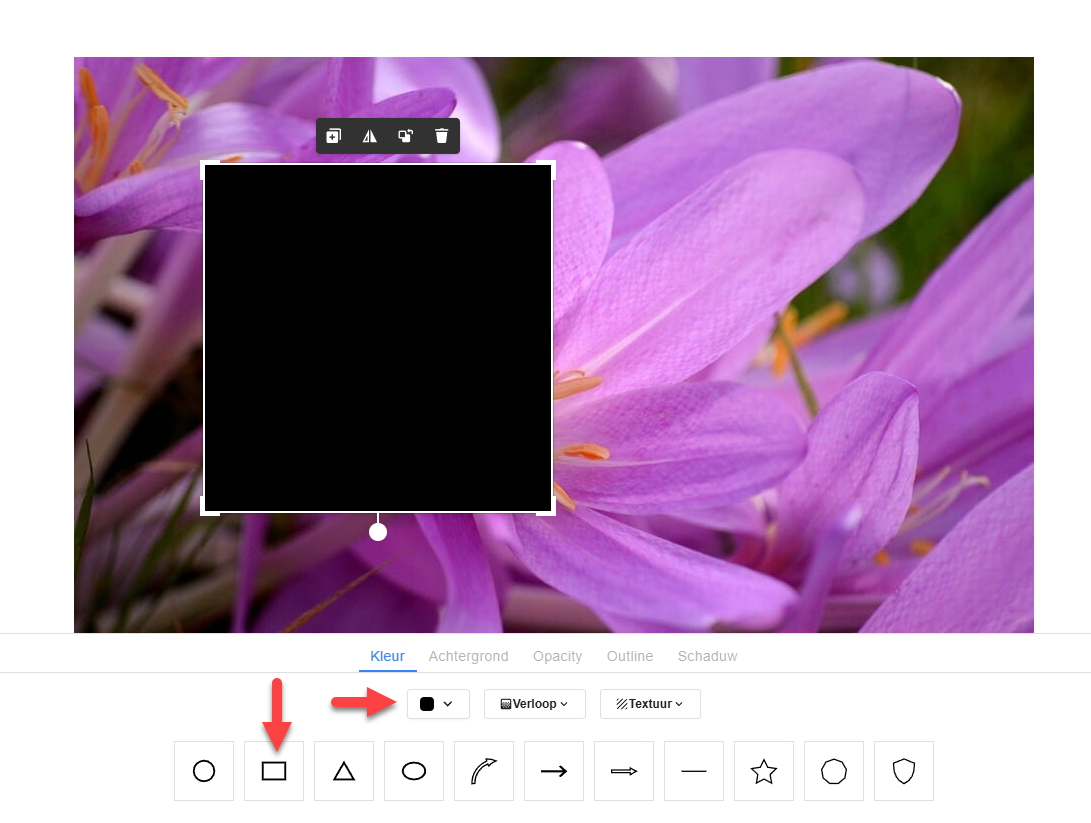Open the black color picker dropdown

438,704
